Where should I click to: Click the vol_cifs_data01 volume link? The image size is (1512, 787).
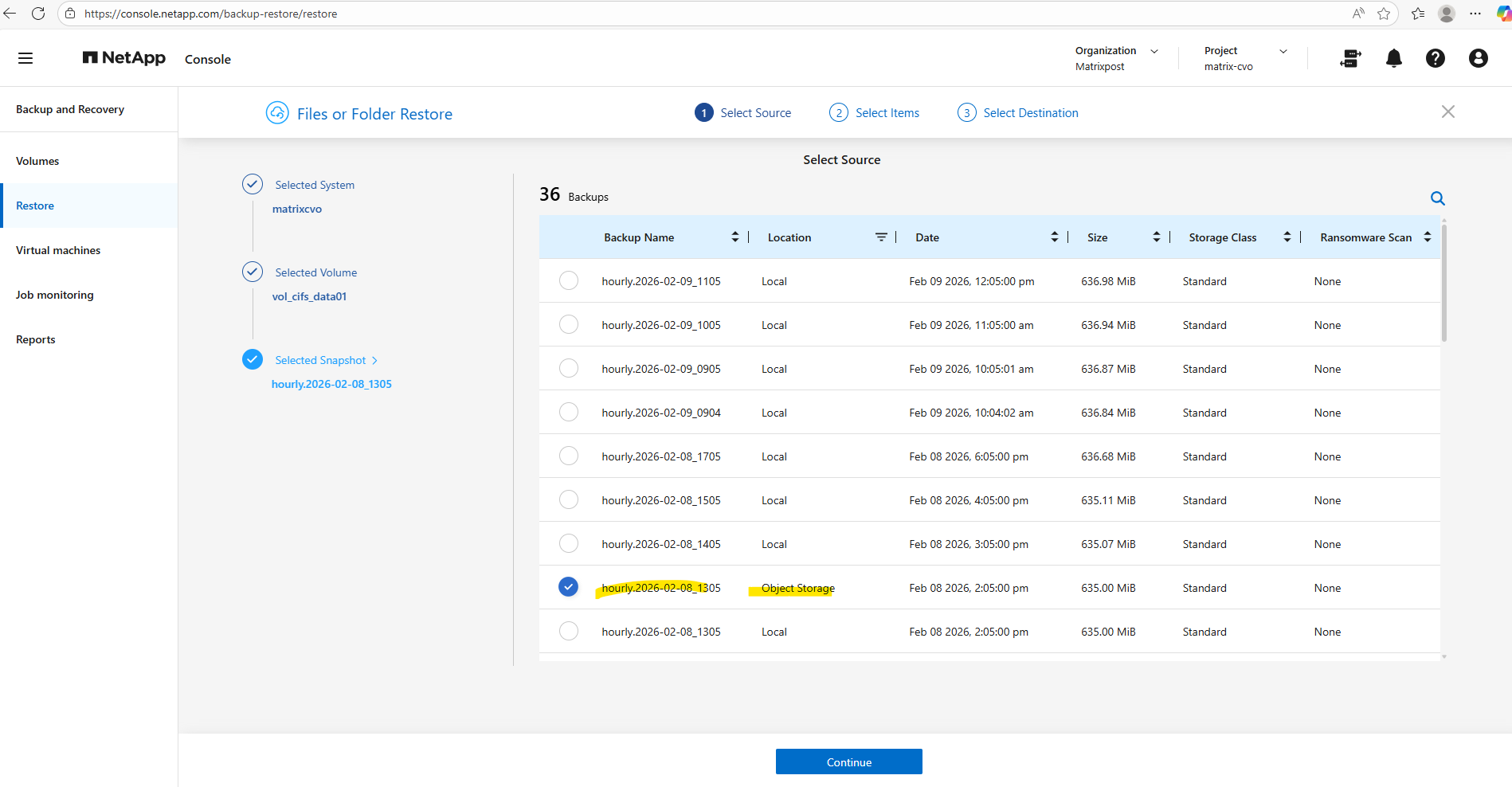tap(309, 296)
